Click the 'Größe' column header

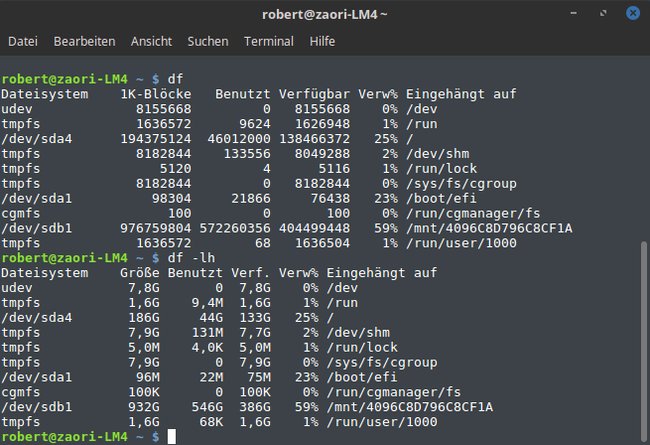point(140,273)
